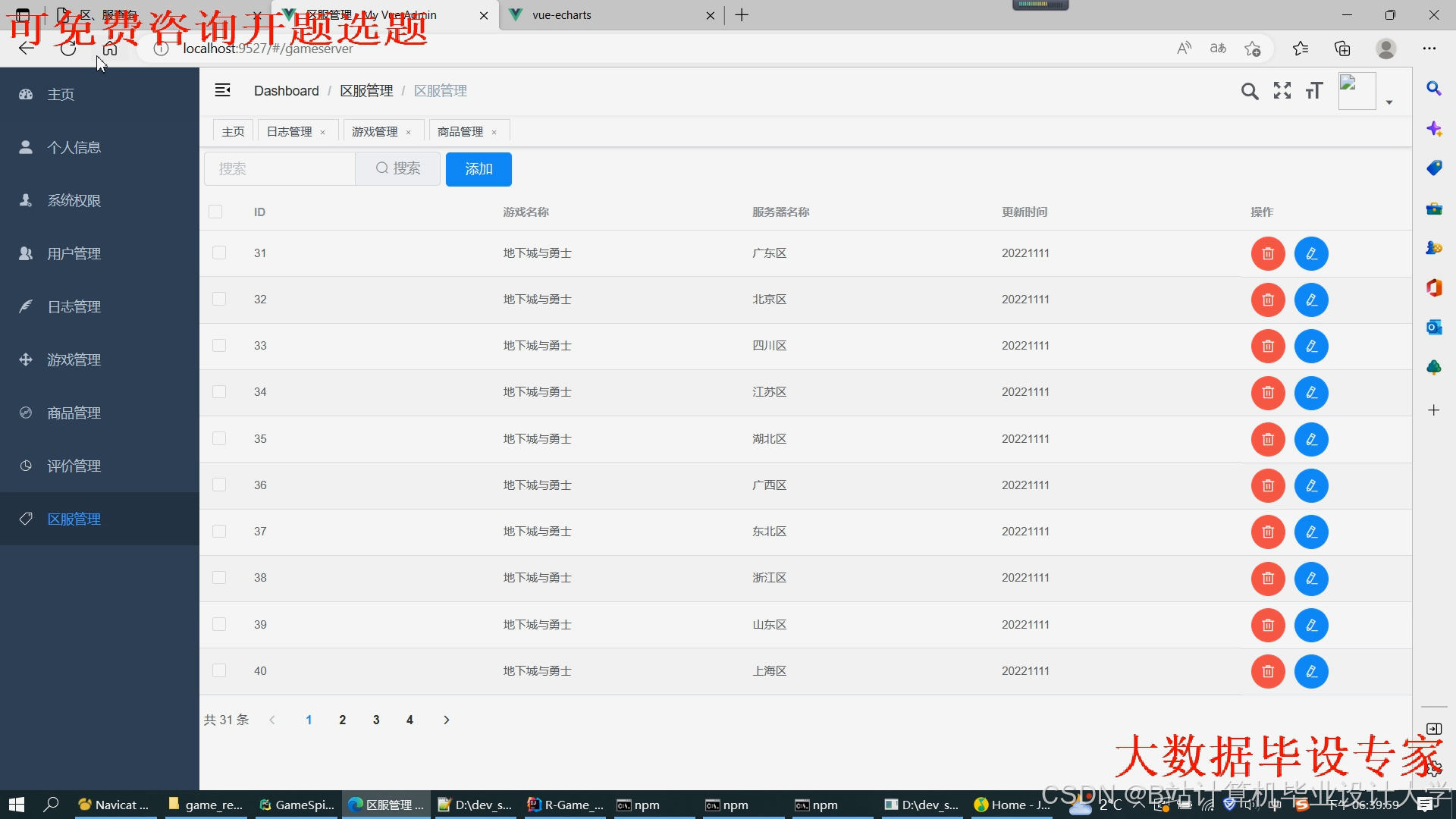Check the select-all header checkbox
1456x819 pixels.
tap(215, 212)
